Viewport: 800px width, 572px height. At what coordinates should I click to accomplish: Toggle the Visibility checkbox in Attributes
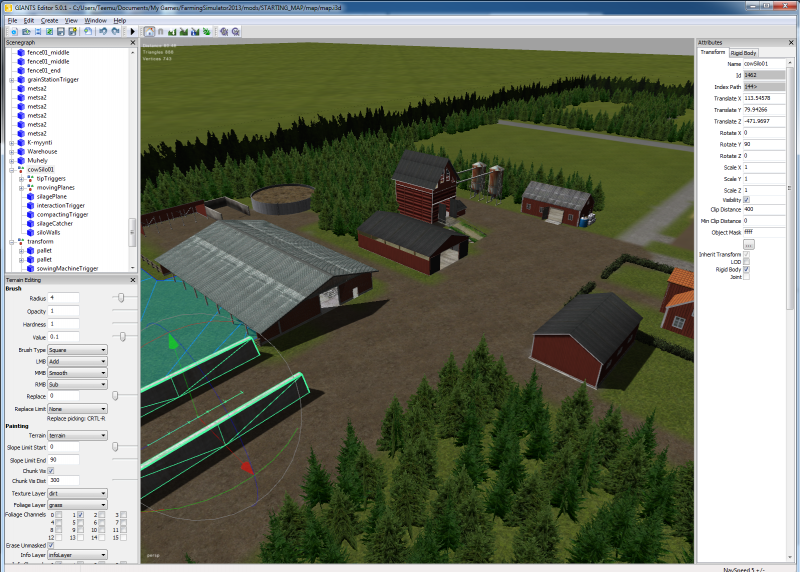[746, 200]
